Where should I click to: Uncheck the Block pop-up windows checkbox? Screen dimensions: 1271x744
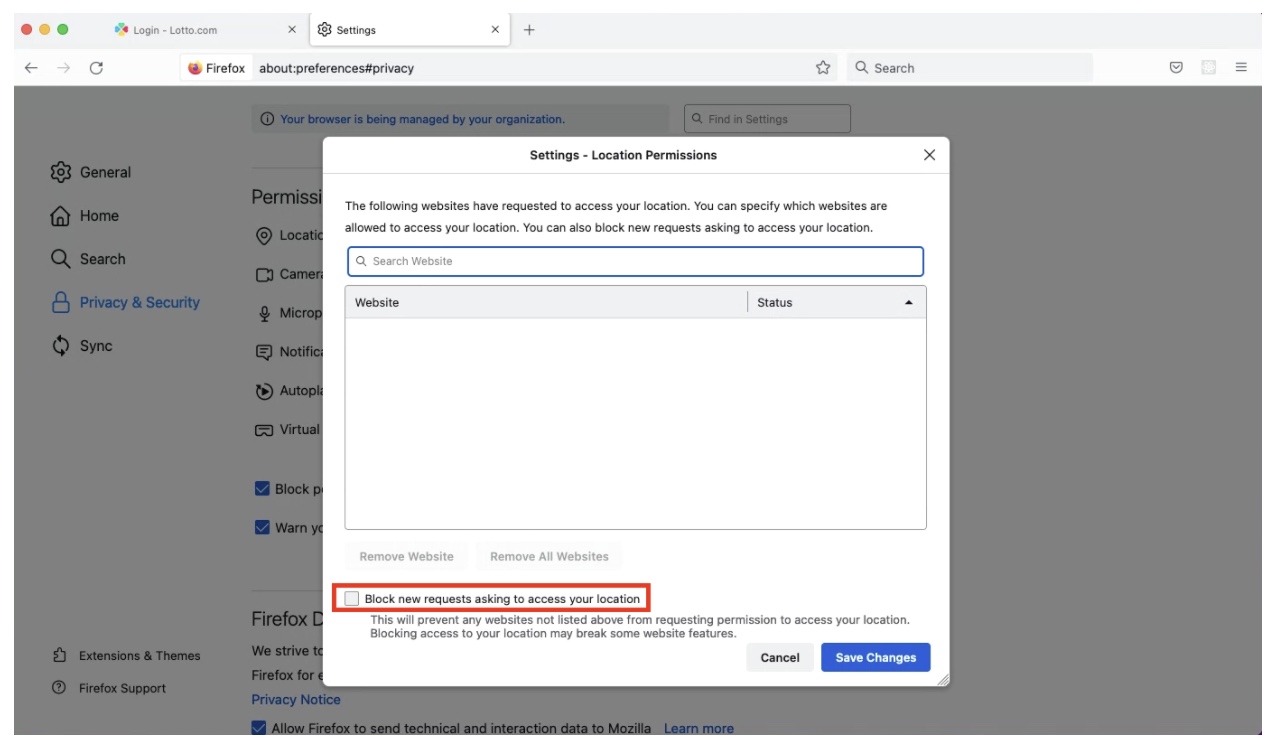coord(262,489)
